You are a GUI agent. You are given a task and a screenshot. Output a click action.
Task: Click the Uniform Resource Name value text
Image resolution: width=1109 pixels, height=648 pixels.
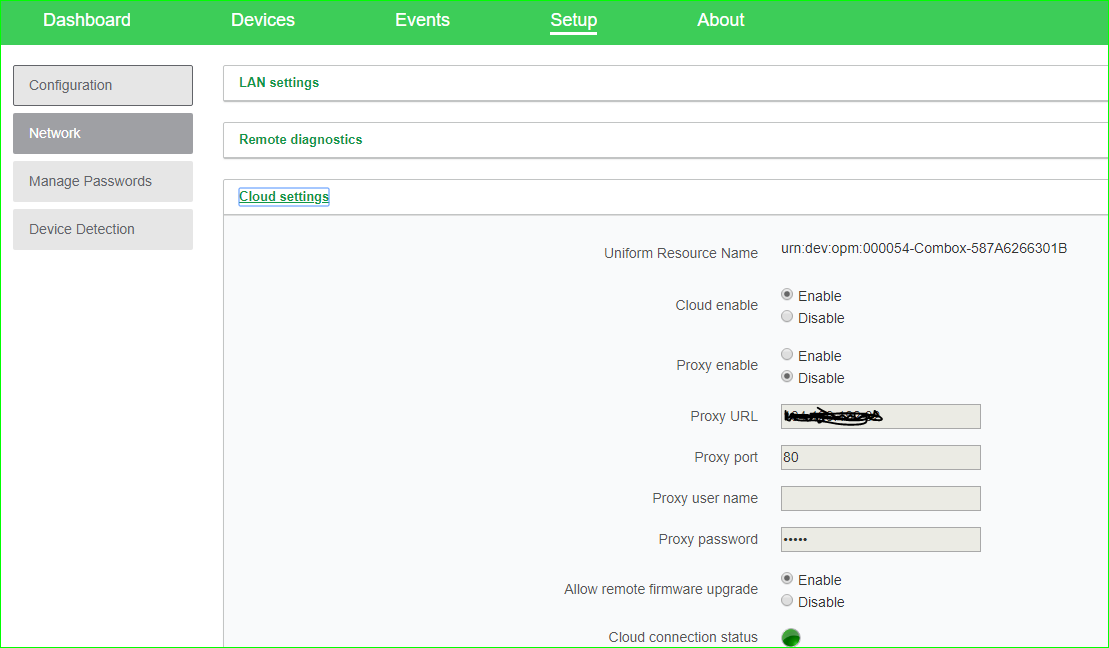[x=924, y=248]
